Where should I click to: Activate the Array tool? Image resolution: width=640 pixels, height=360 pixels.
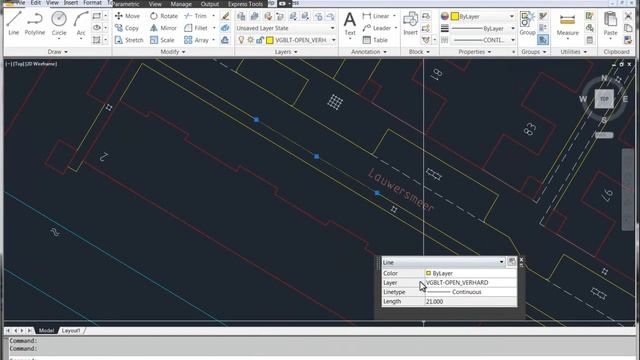click(196, 40)
